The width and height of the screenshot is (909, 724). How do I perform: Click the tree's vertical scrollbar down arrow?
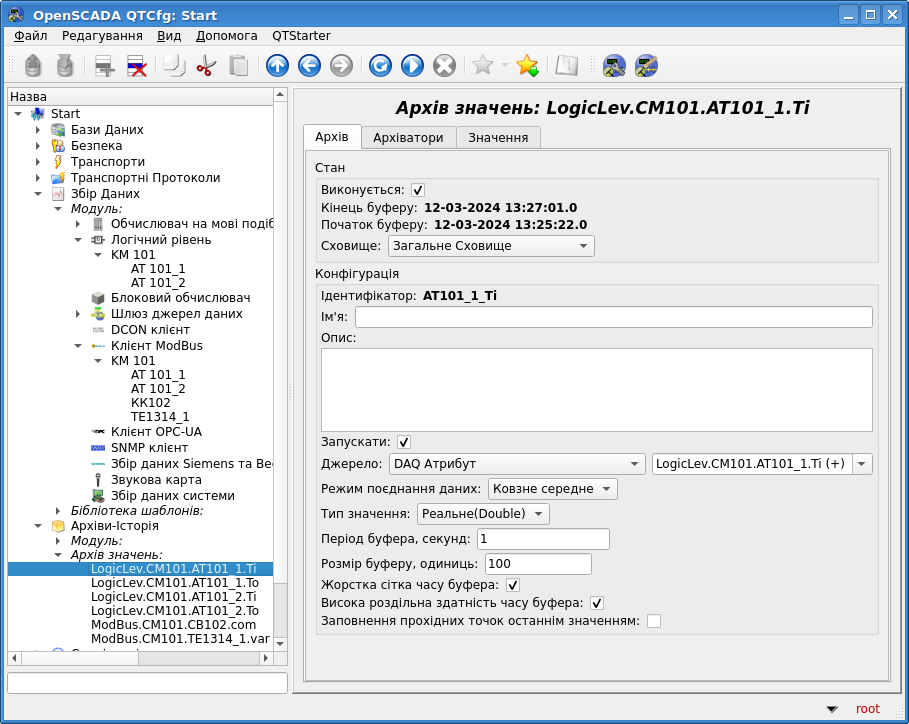(x=280, y=643)
